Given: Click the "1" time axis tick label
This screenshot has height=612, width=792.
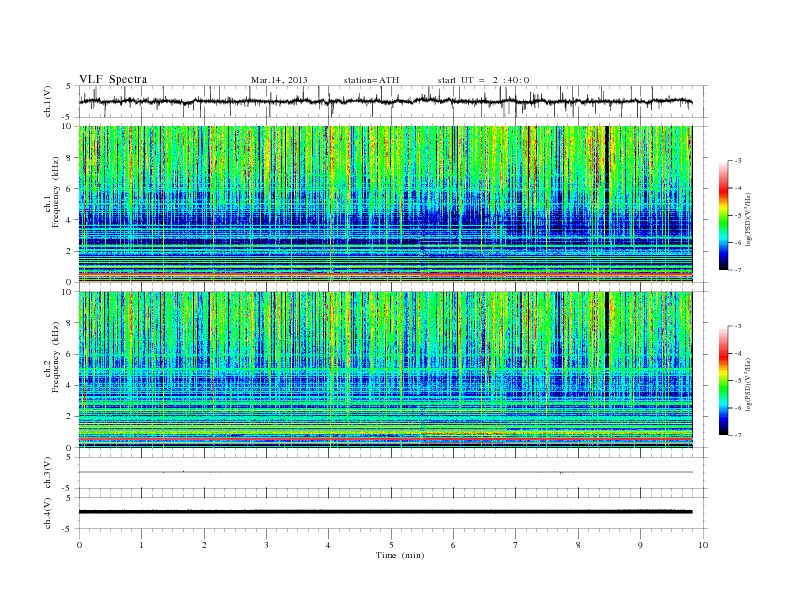Looking at the screenshot, I should coord(141,545).
